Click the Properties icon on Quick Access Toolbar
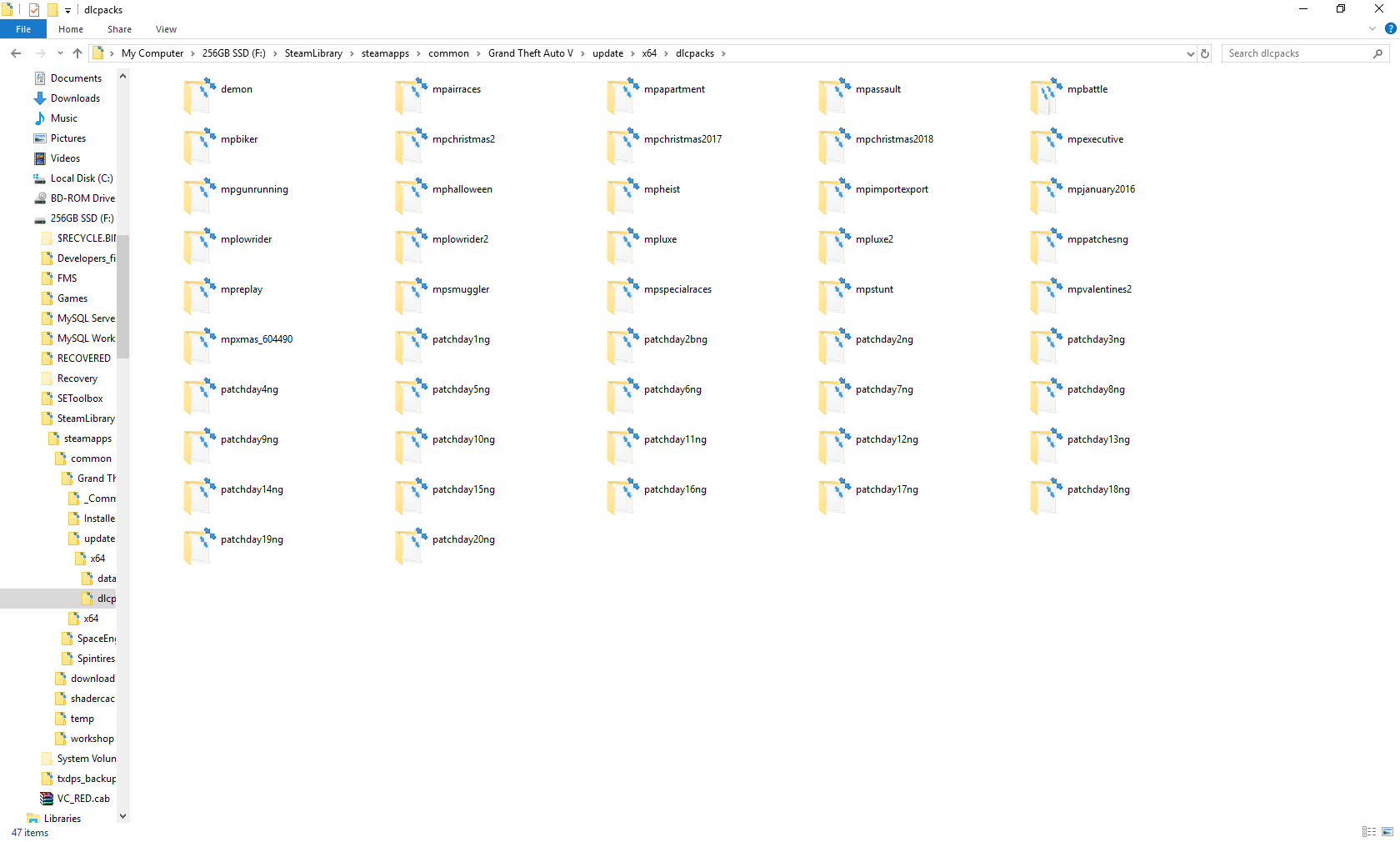 (x=34, y=9)
